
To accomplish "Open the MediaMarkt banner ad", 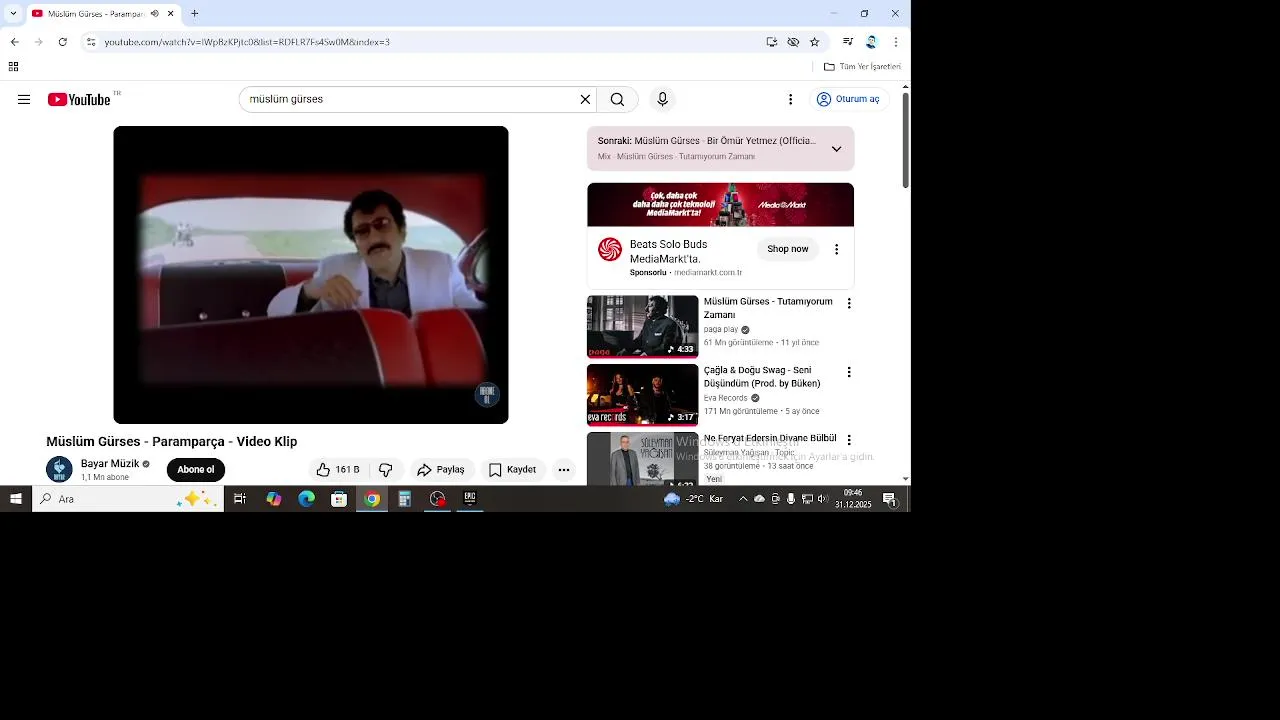I will point(720,205).
